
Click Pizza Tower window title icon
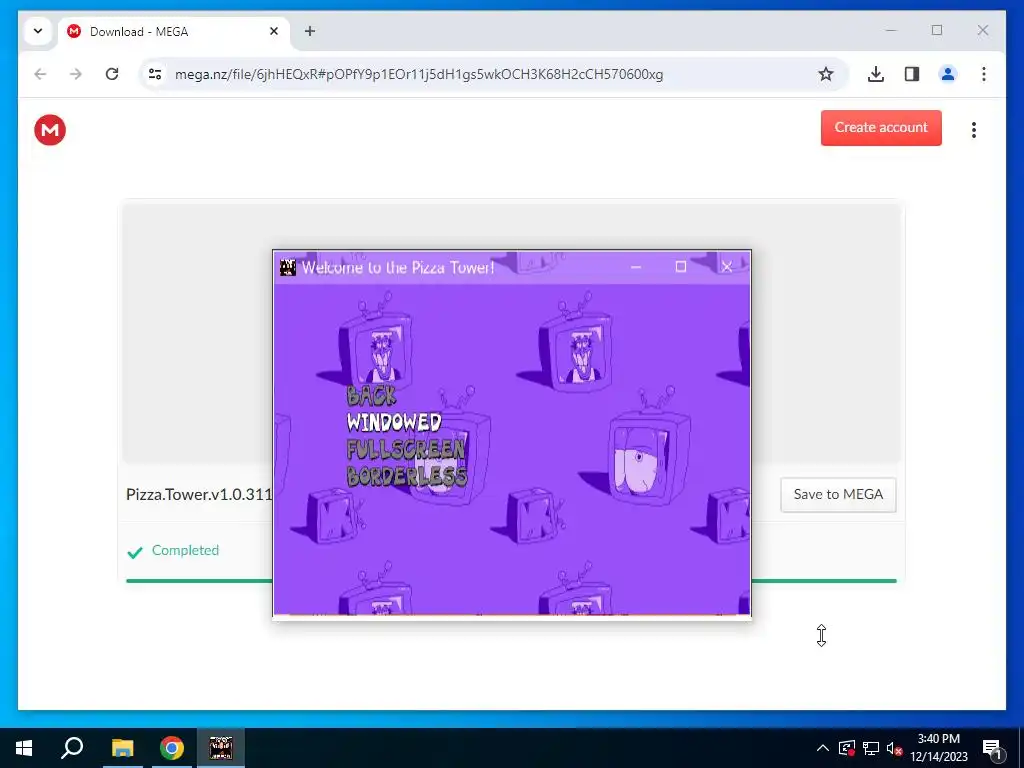pyautogui.click(x=287, y=267)
